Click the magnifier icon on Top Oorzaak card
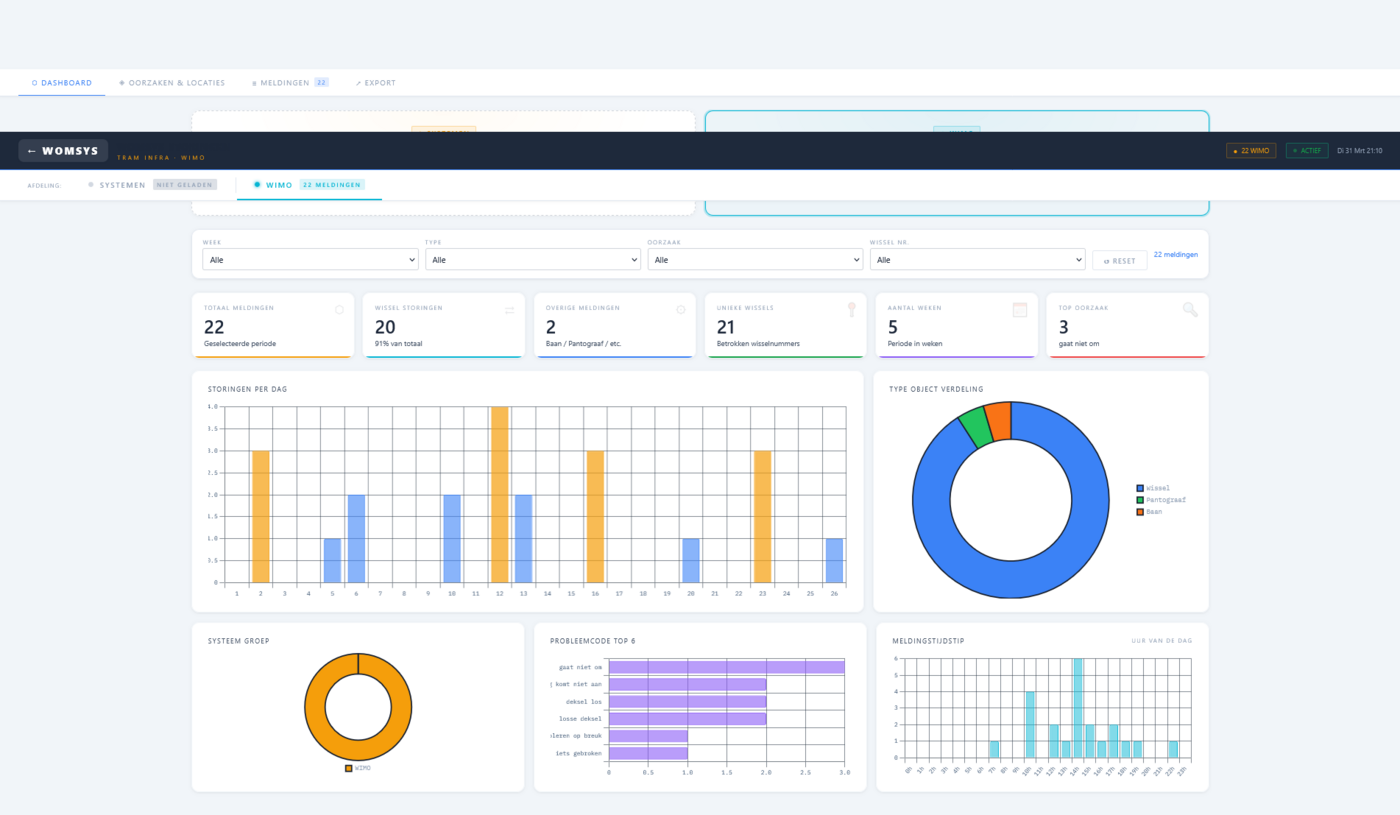The width and height of the screenshot is (1400, 815). tap(1189, 309)
